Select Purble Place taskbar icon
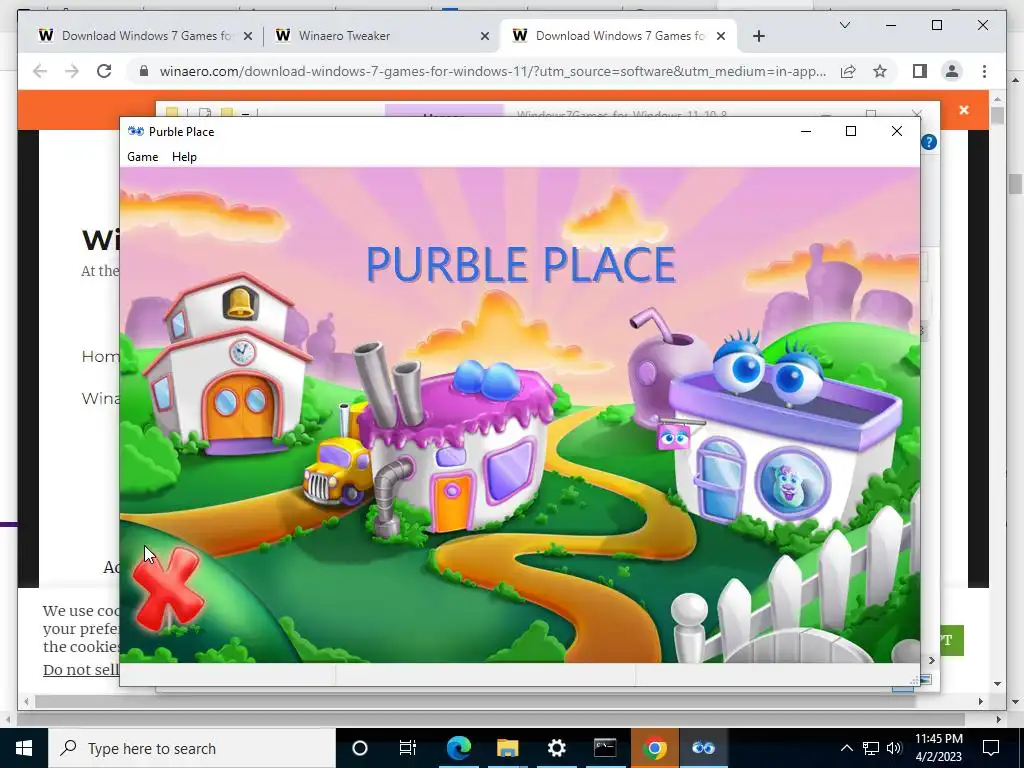 [x=703, y=748]
